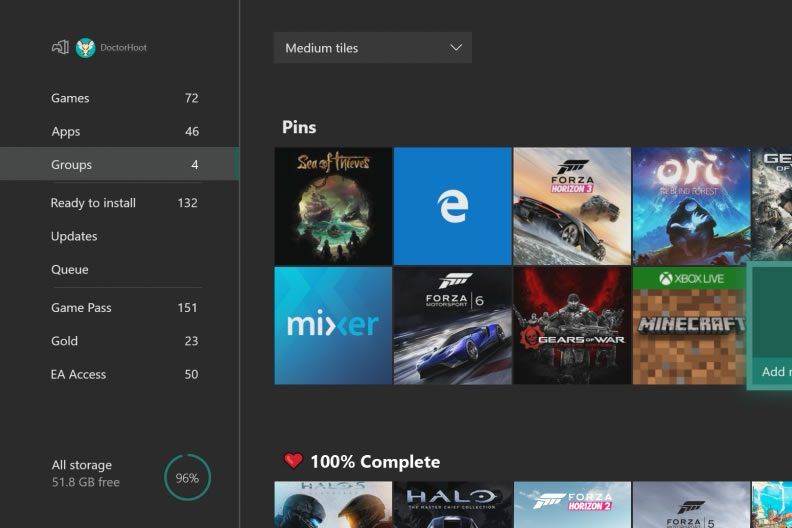Click the 96% storage usage ring
The image size is (792, 528).
click(x=187, y=477)
